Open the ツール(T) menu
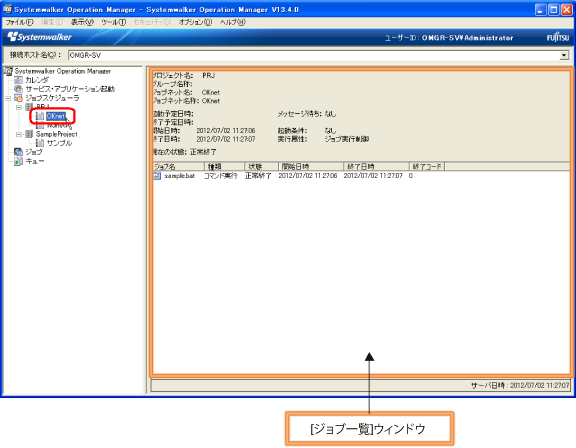This screenshot has height=448, width=576. (x=114, y=22)
